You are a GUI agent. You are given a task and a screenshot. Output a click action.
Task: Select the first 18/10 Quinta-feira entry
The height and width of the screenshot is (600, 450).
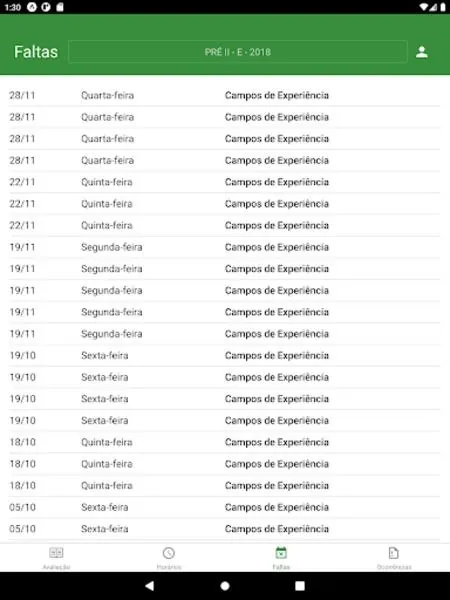point(224,442)
